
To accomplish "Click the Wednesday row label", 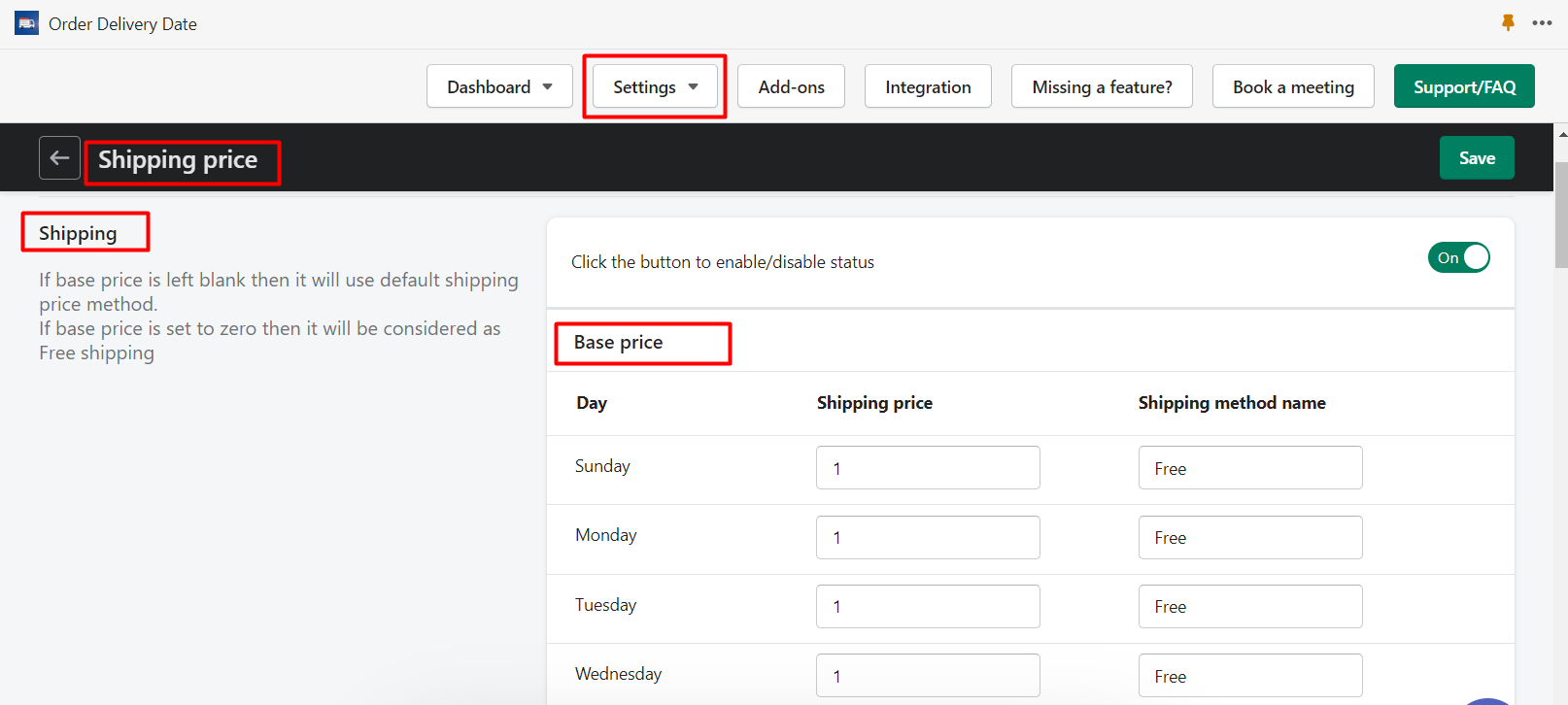I will point(618,674).
